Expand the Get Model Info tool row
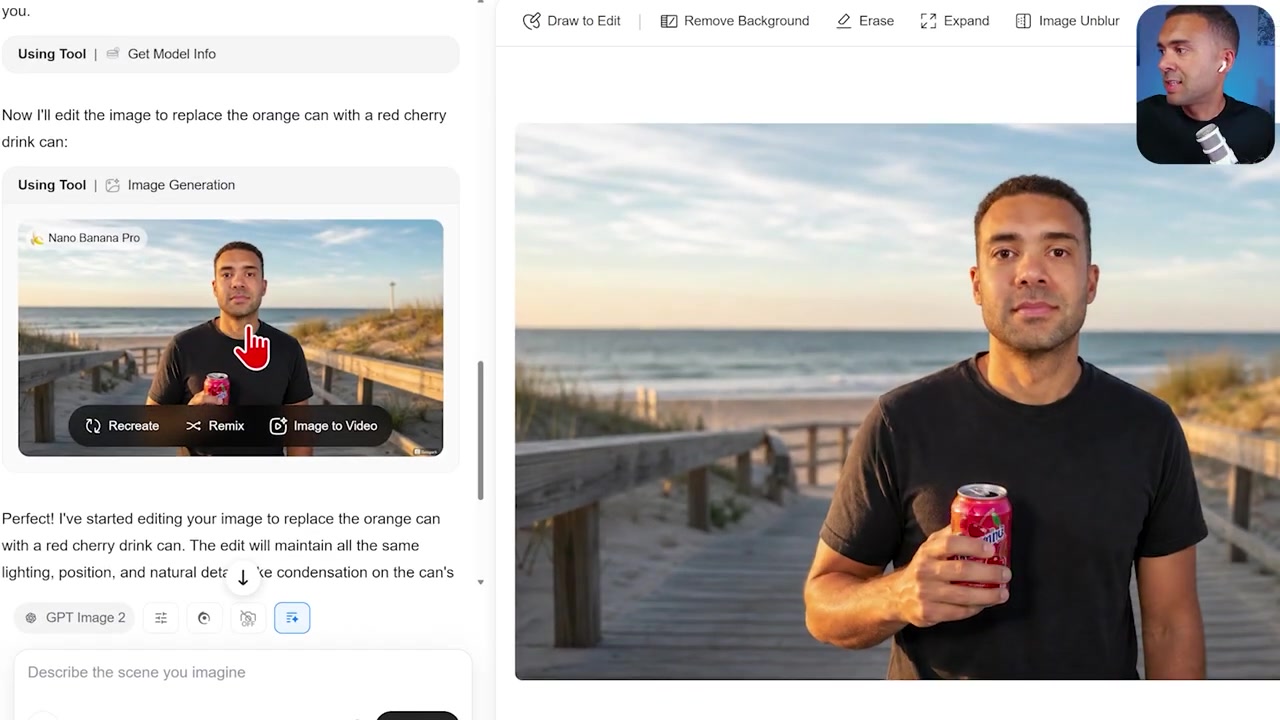 (231, 54)
